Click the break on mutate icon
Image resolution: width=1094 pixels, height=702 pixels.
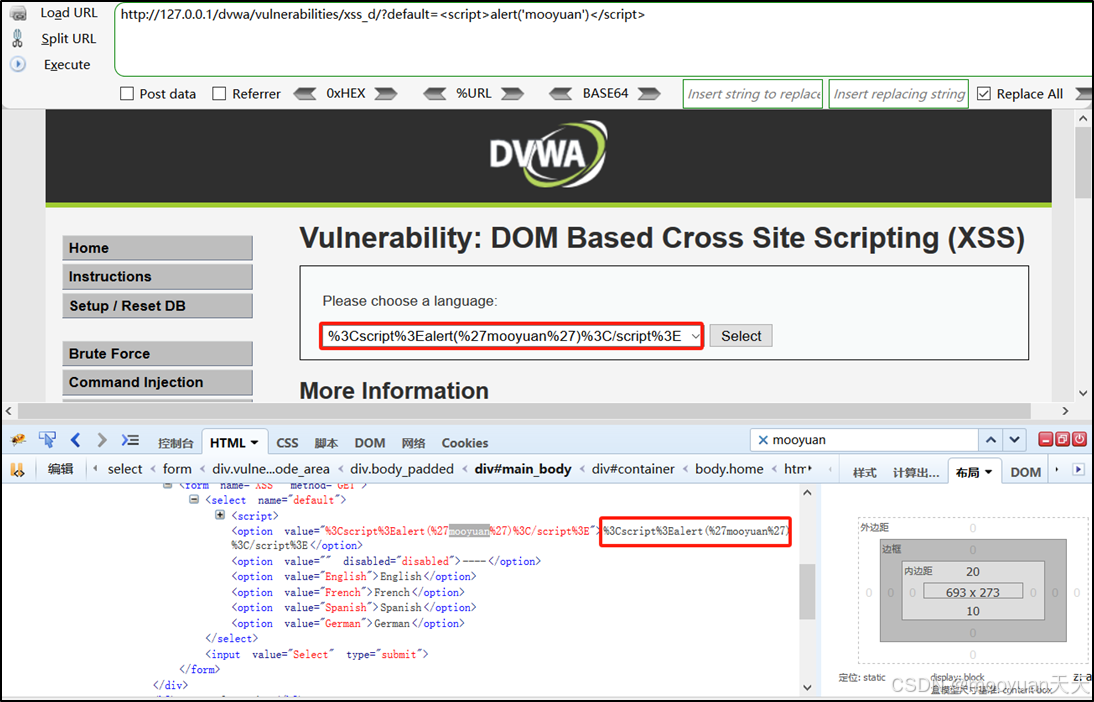[x=17, y=470]
